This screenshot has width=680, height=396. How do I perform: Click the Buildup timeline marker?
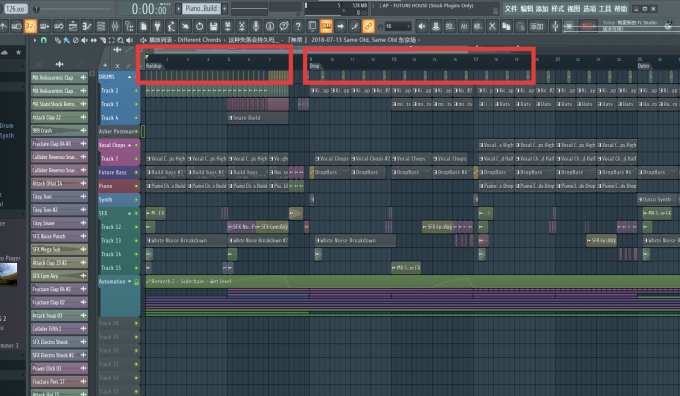(154, 66)
